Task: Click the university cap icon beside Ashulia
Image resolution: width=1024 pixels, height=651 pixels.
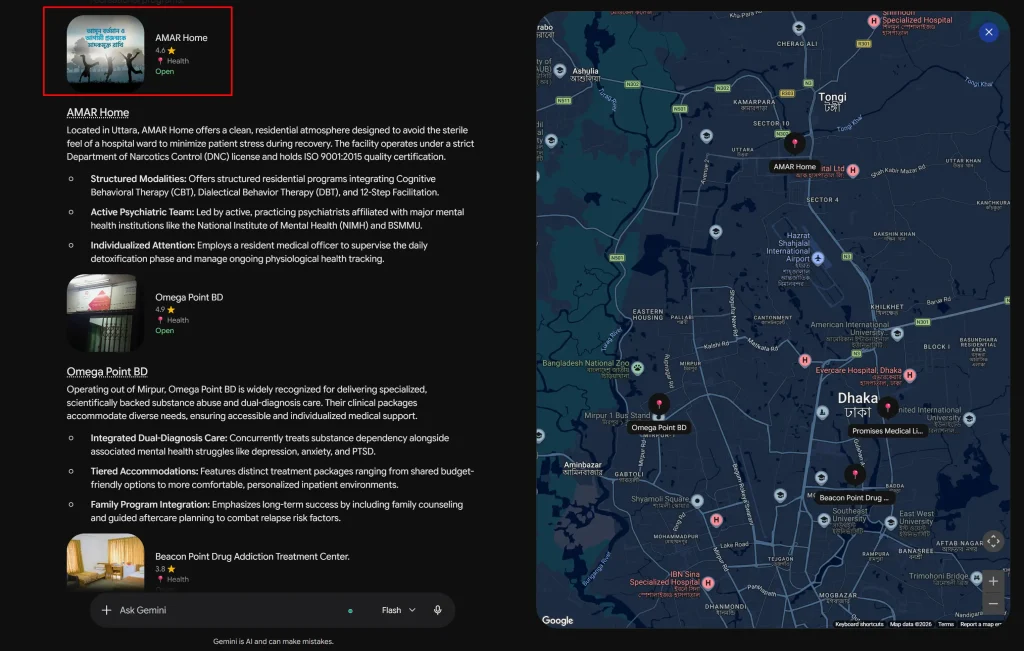Action: (x=560, y=71)
